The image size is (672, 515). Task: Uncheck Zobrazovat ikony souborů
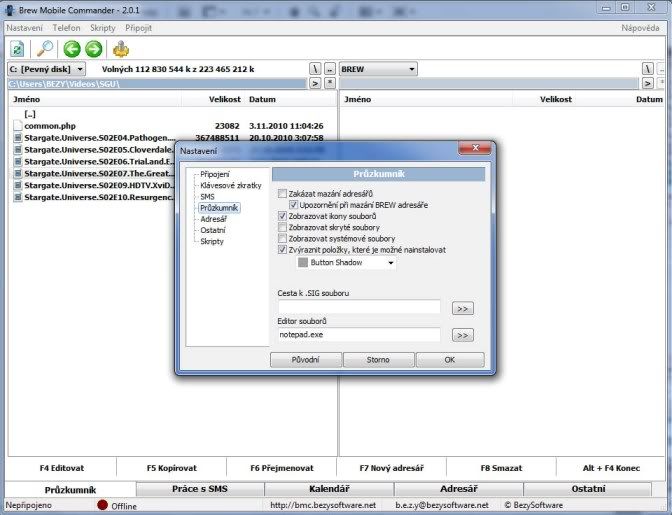(282, 216)
